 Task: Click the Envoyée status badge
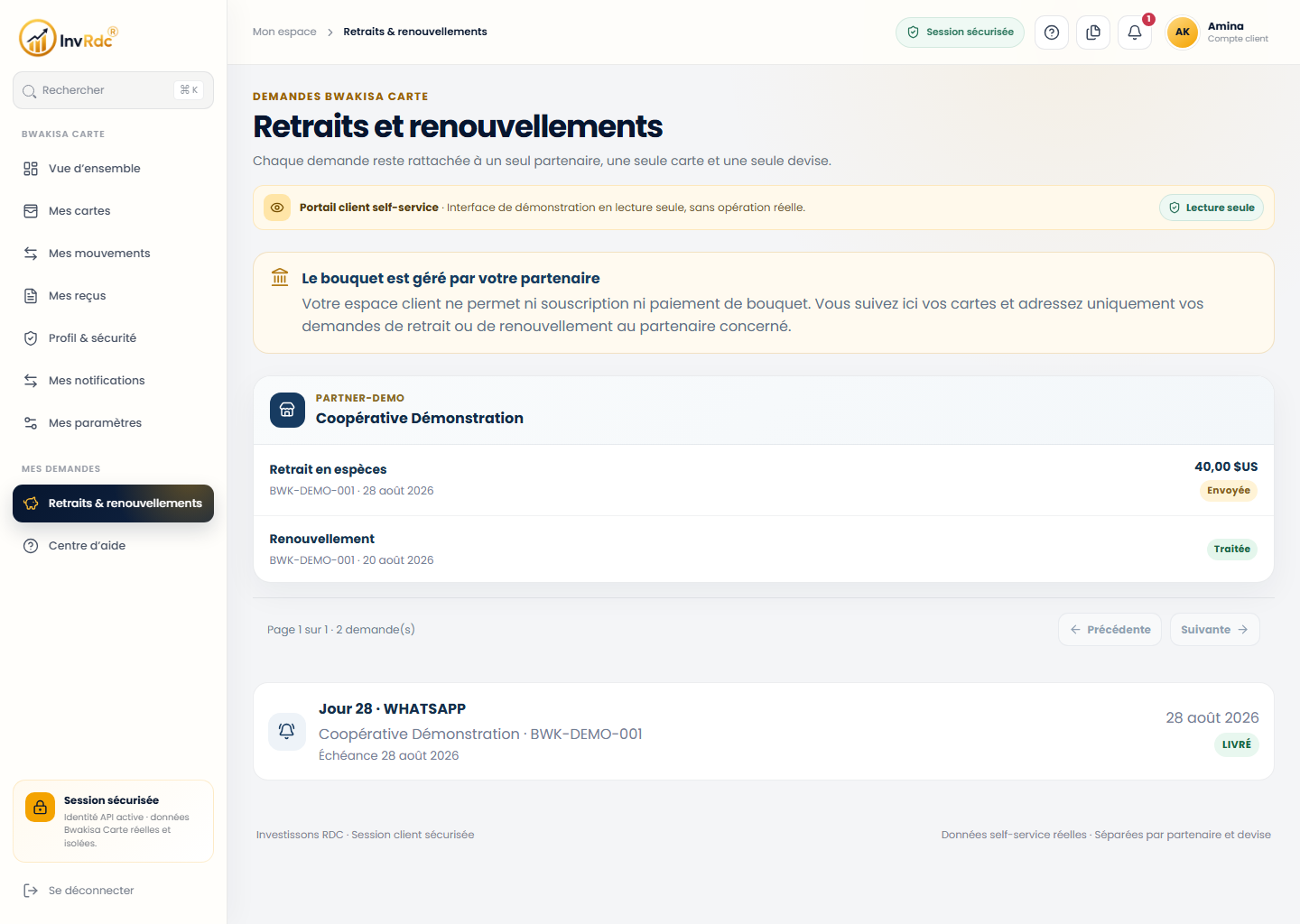pyautogui.click(x=1229, y=491)
